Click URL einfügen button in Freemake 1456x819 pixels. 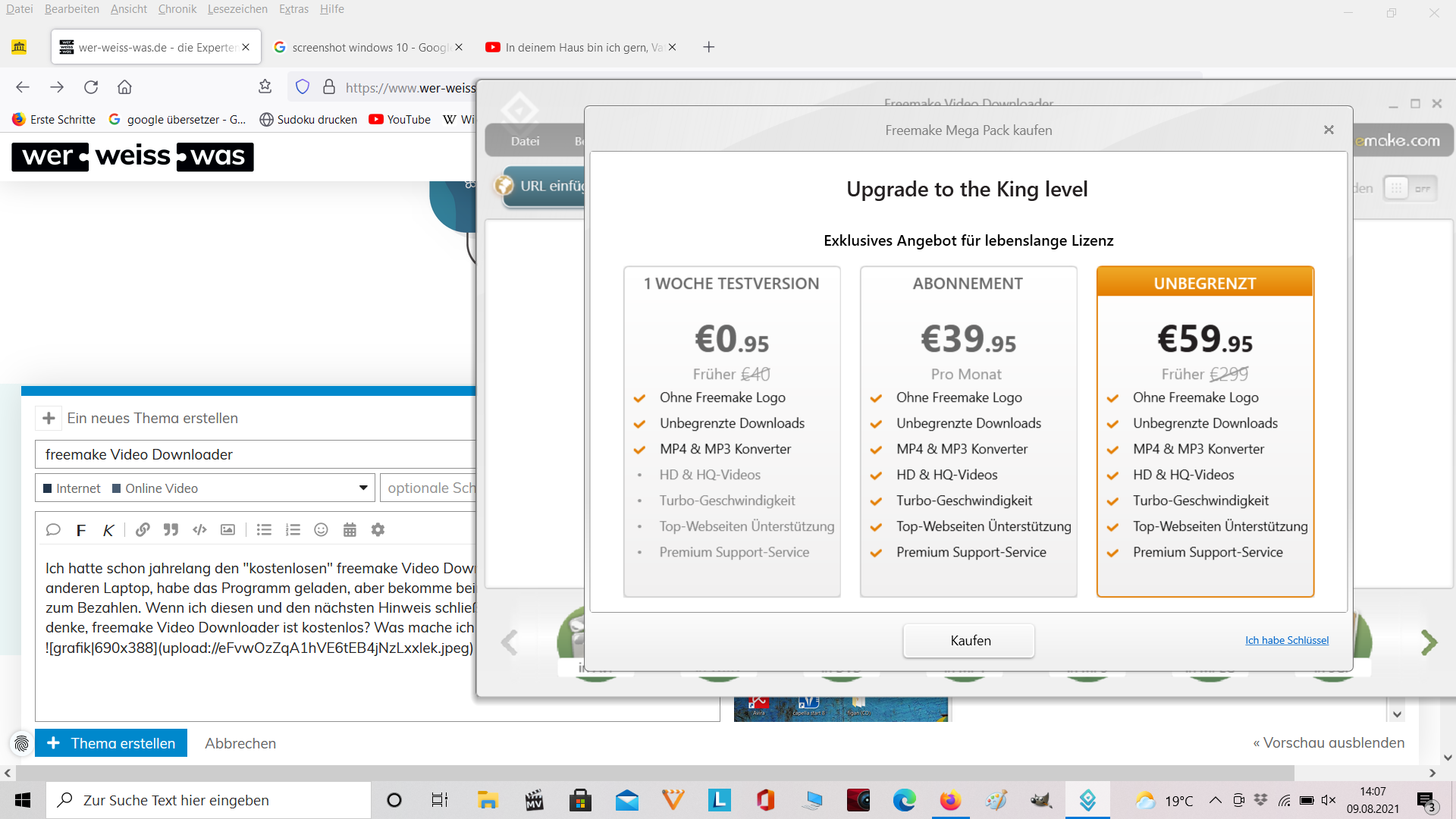point(540,186)
